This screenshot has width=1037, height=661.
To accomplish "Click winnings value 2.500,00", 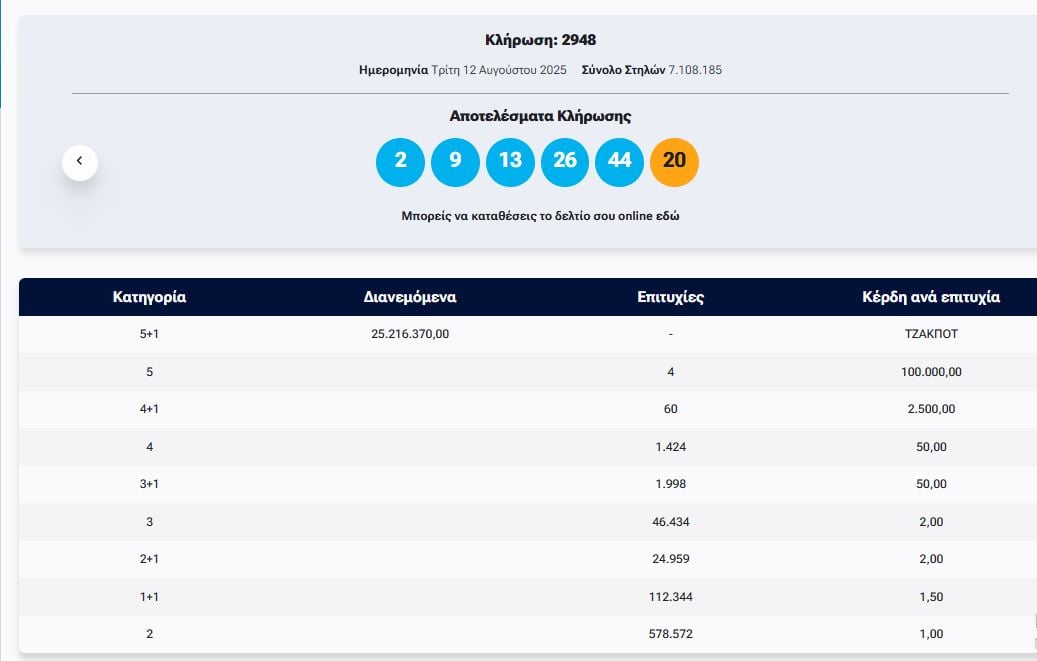I will coord(931,409).
